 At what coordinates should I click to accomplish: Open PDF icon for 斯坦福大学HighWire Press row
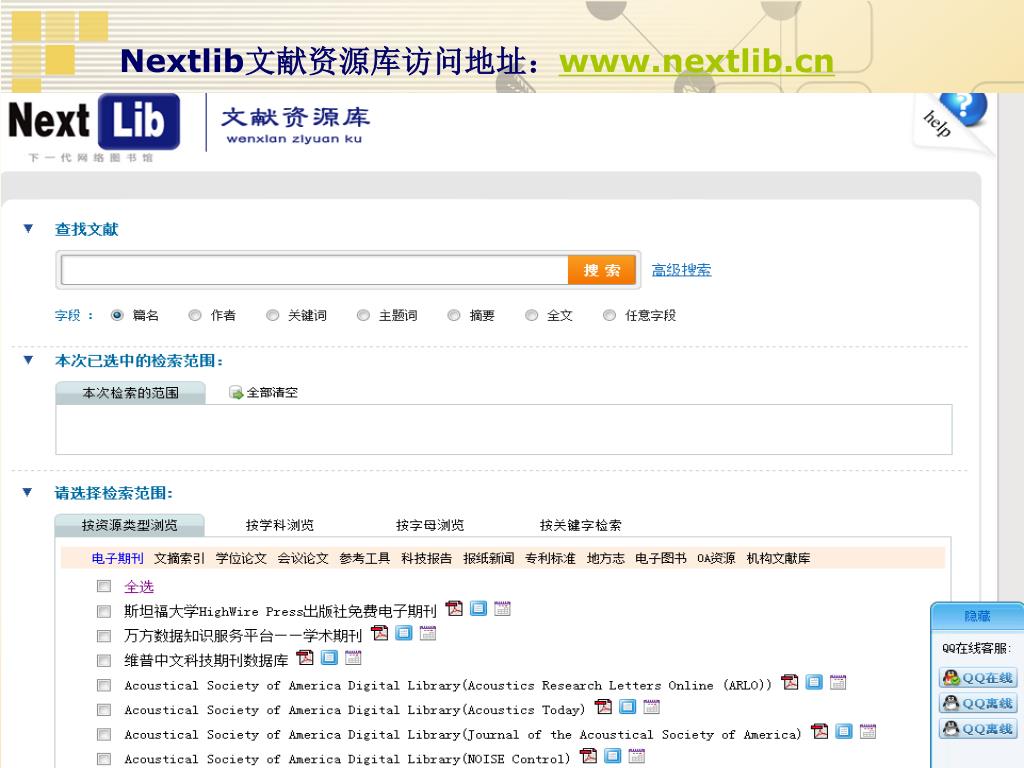454,609
